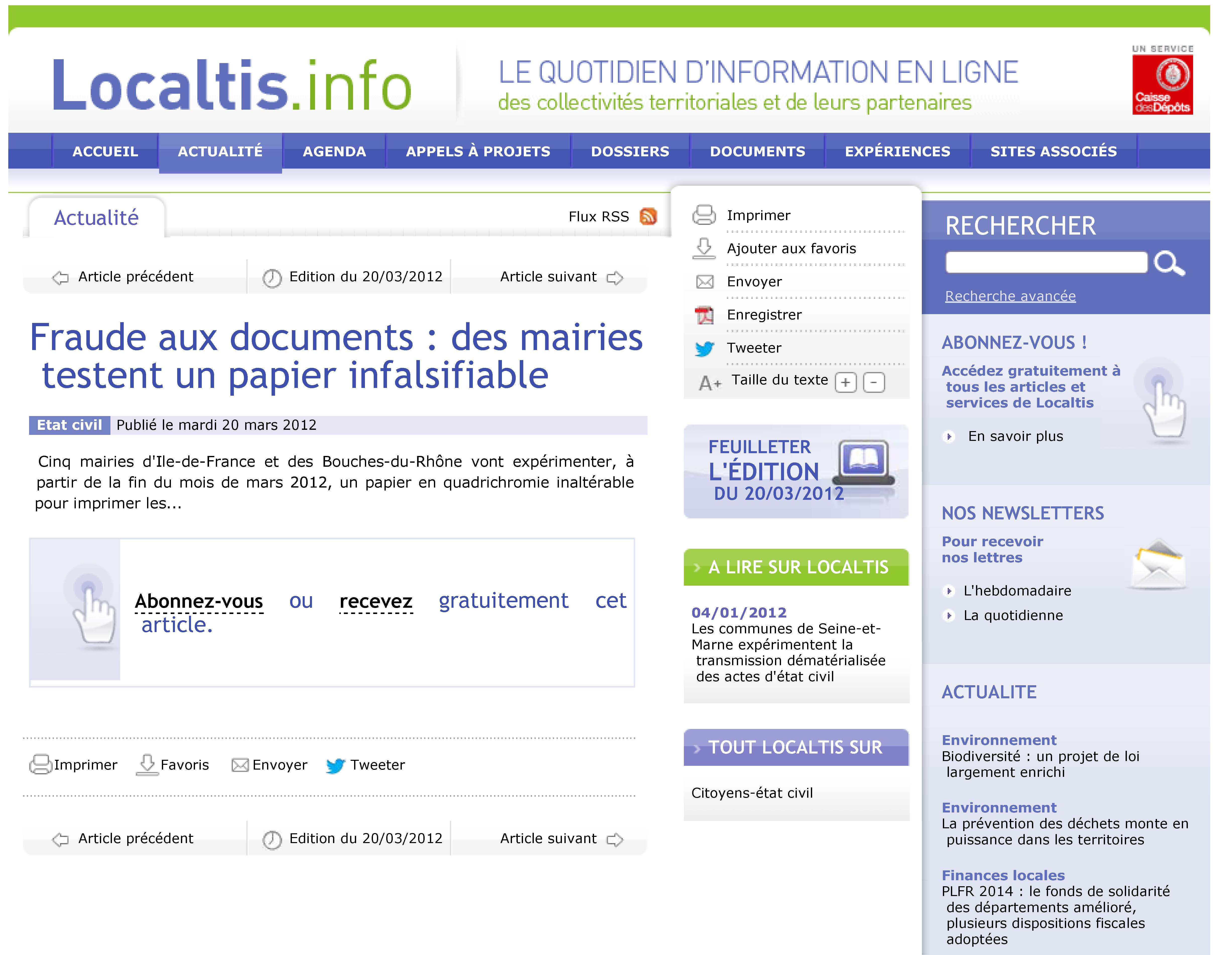Open the AGENDA menu item
The width and height of the screenshot is (1232, 955).
click(x=335, y=151)
